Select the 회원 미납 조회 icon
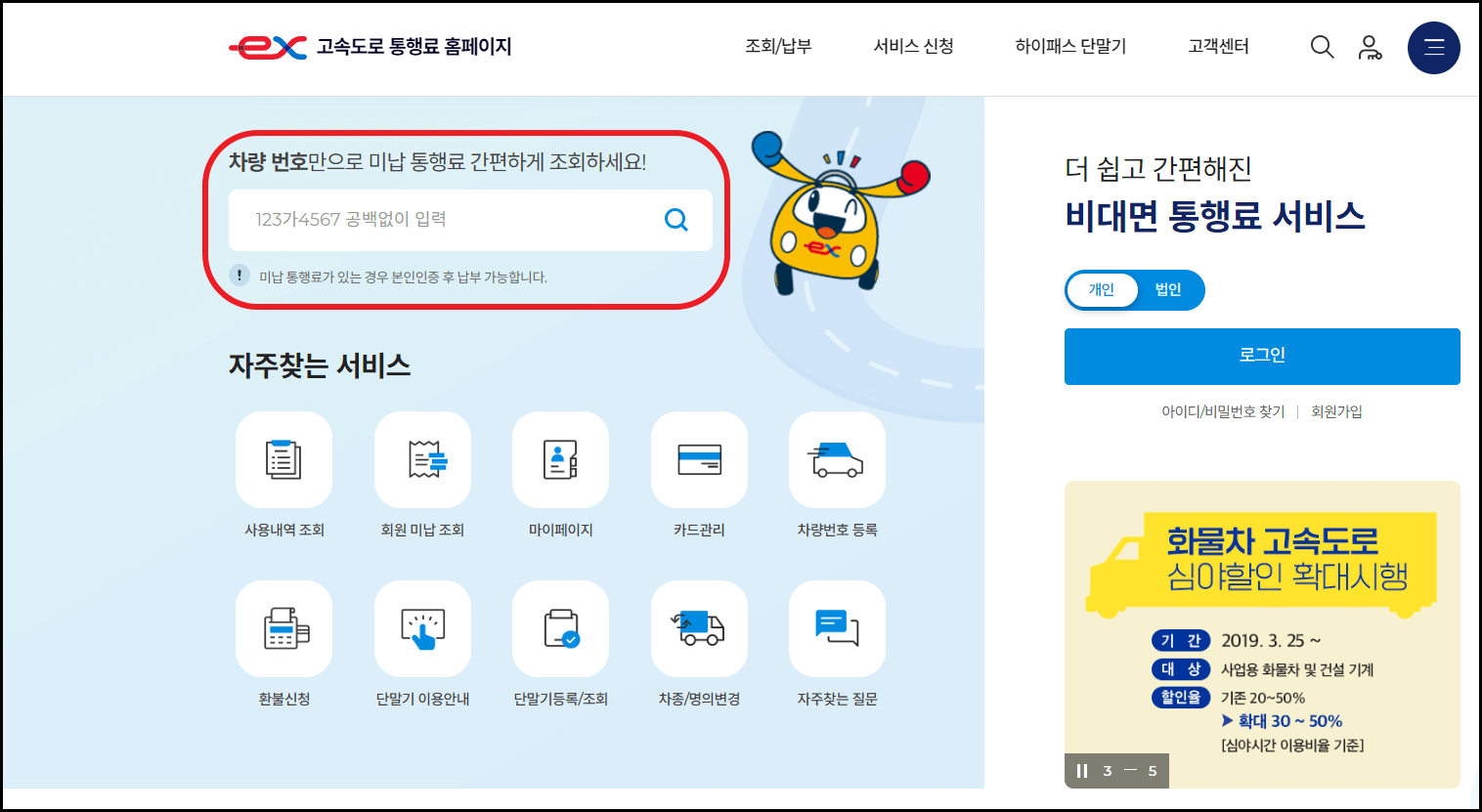The width and height of the screenshot is (1482, 812). pyautogui.click(x=421, y=459)
